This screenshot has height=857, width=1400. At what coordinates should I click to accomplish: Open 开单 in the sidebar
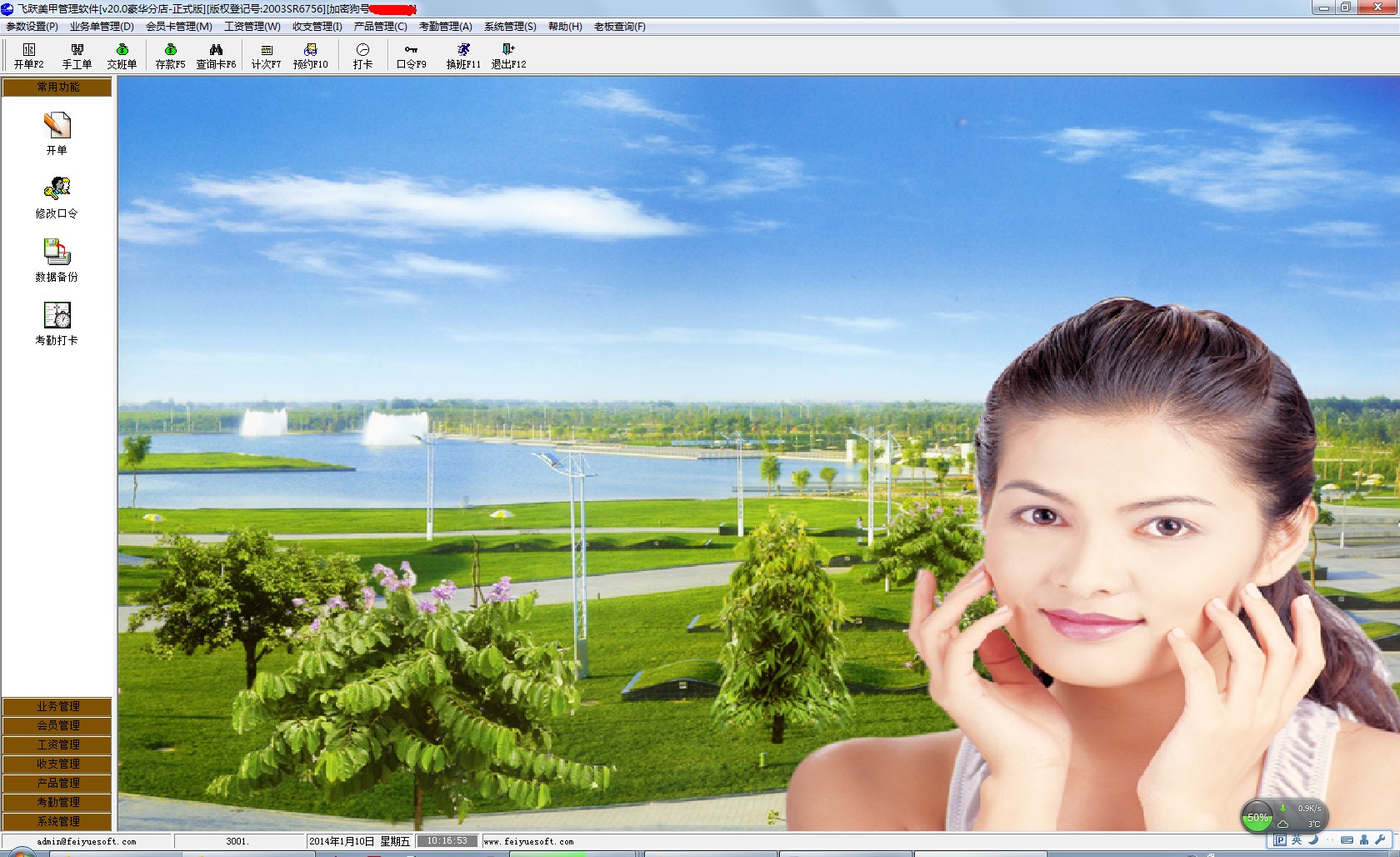pos(57,133)
